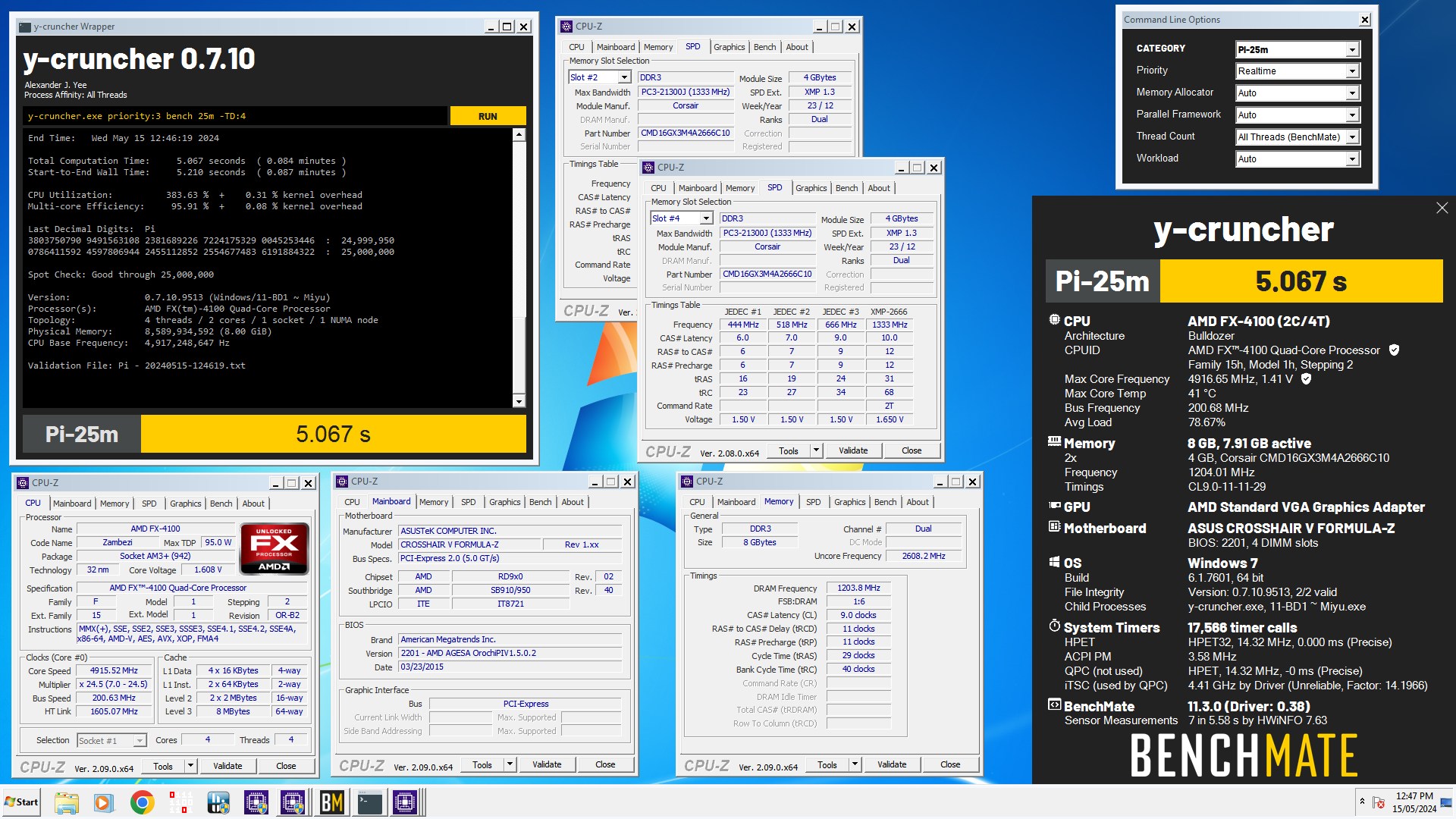The image size is (1456, 819).
Task: Click the yellow RUN button in y-cruncher
Action: [488, 116]
